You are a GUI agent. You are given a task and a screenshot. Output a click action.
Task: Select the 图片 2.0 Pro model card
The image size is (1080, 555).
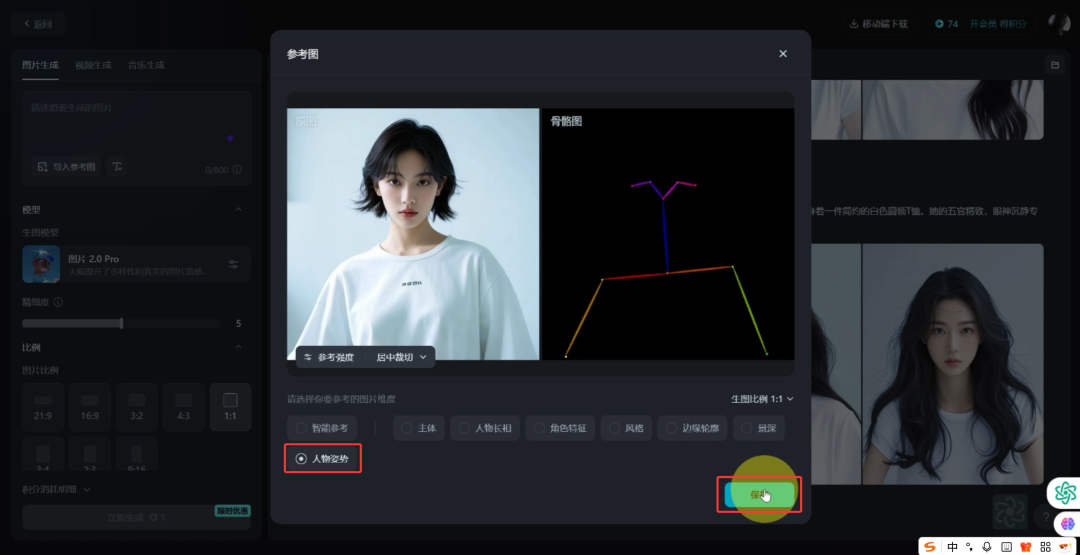136,264
